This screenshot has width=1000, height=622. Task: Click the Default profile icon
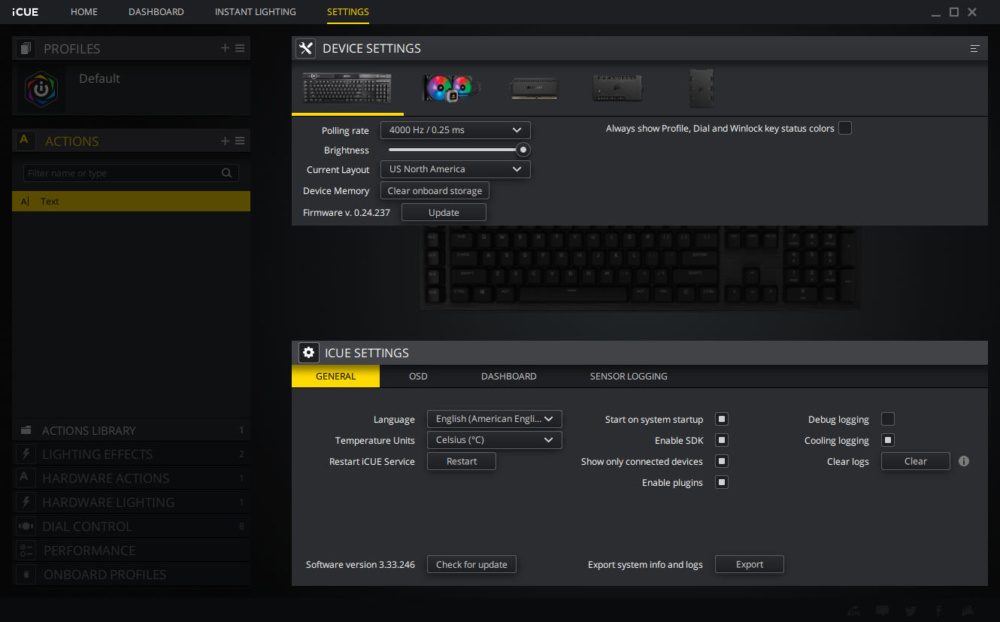point(41,89)
